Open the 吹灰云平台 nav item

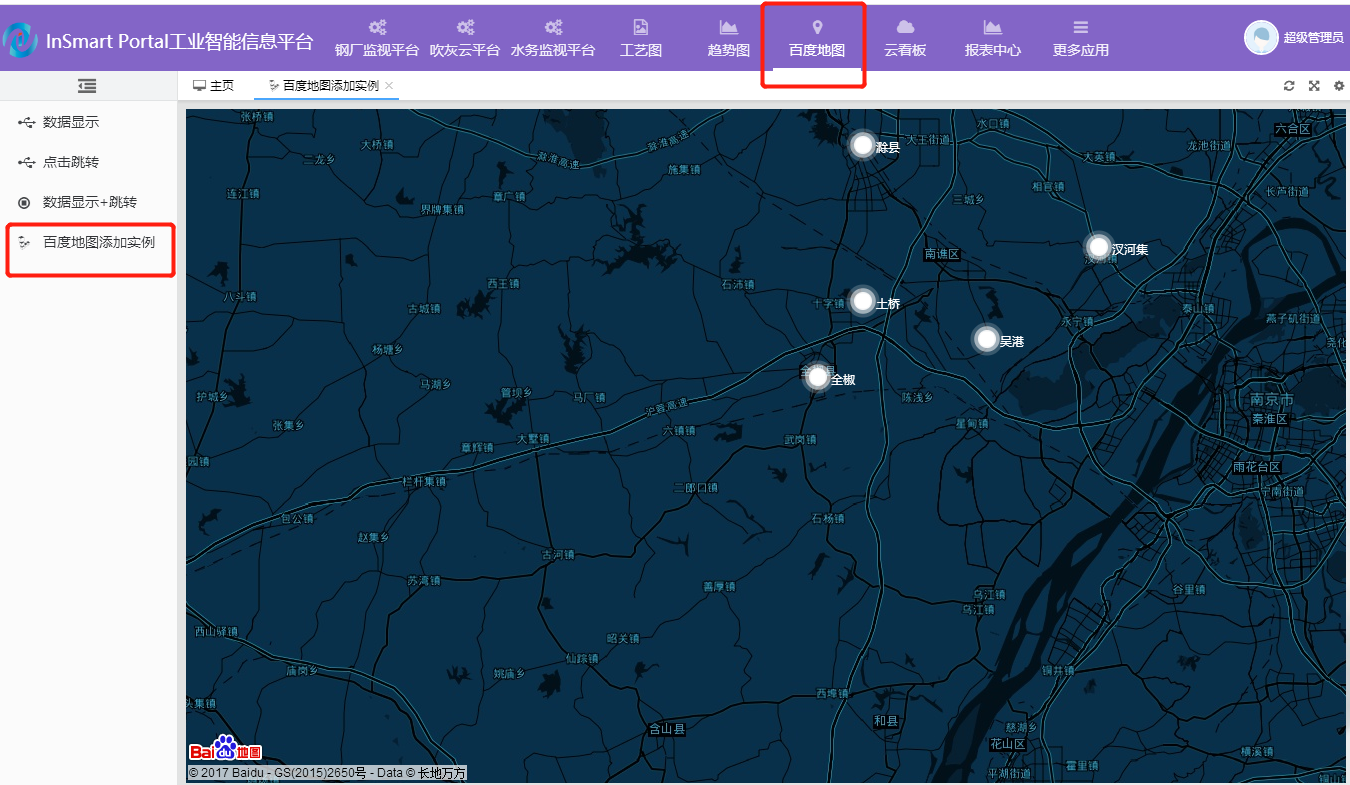[x=465, y=38]
